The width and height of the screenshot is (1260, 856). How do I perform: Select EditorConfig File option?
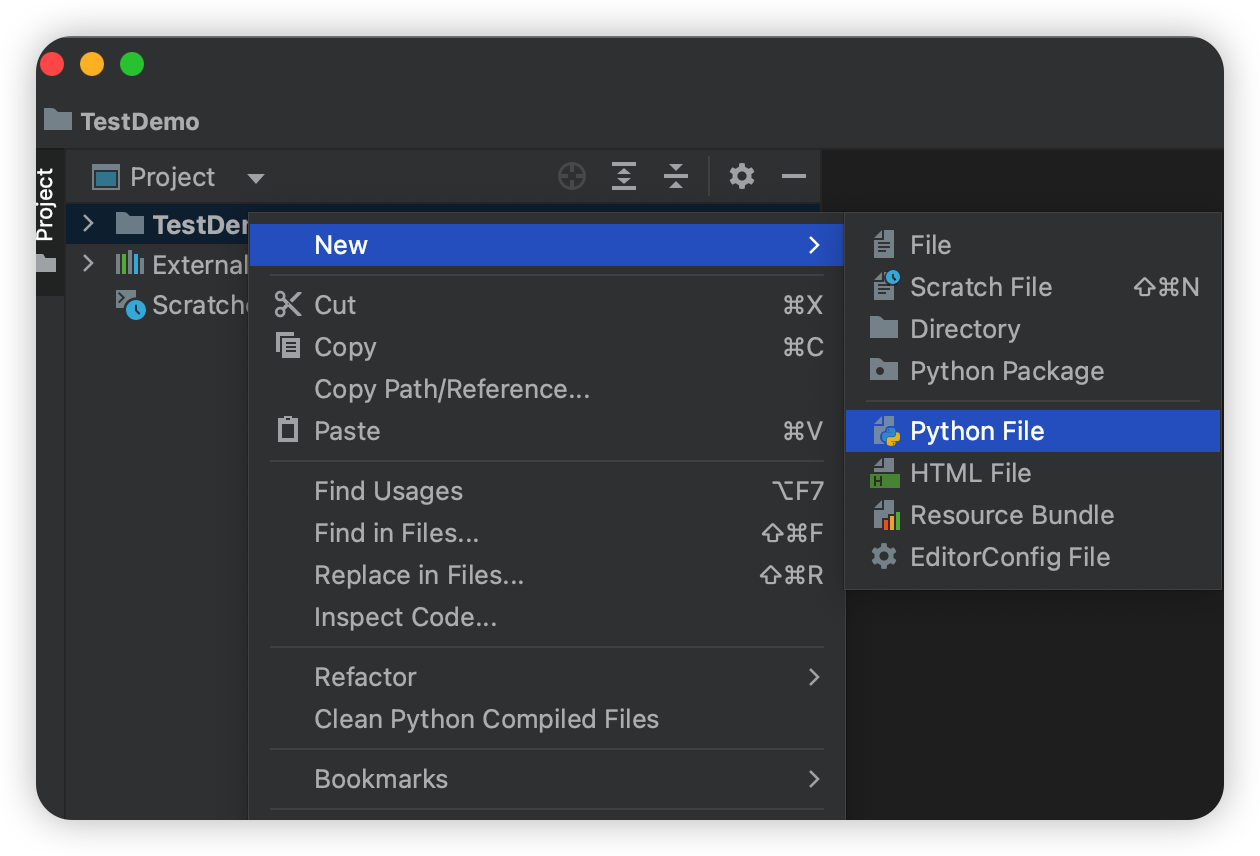[1009, 557]
